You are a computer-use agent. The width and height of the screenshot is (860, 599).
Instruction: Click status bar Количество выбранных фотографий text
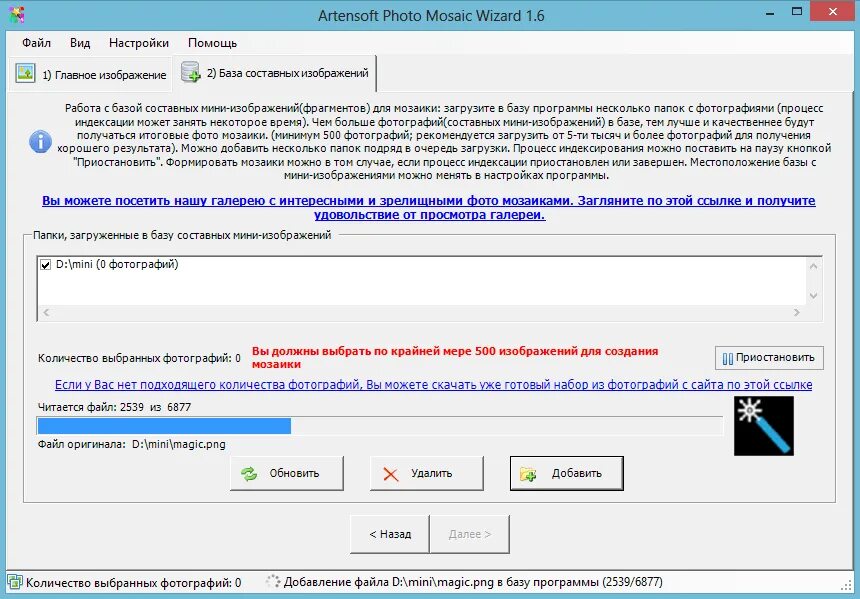(x=134, y=583)
